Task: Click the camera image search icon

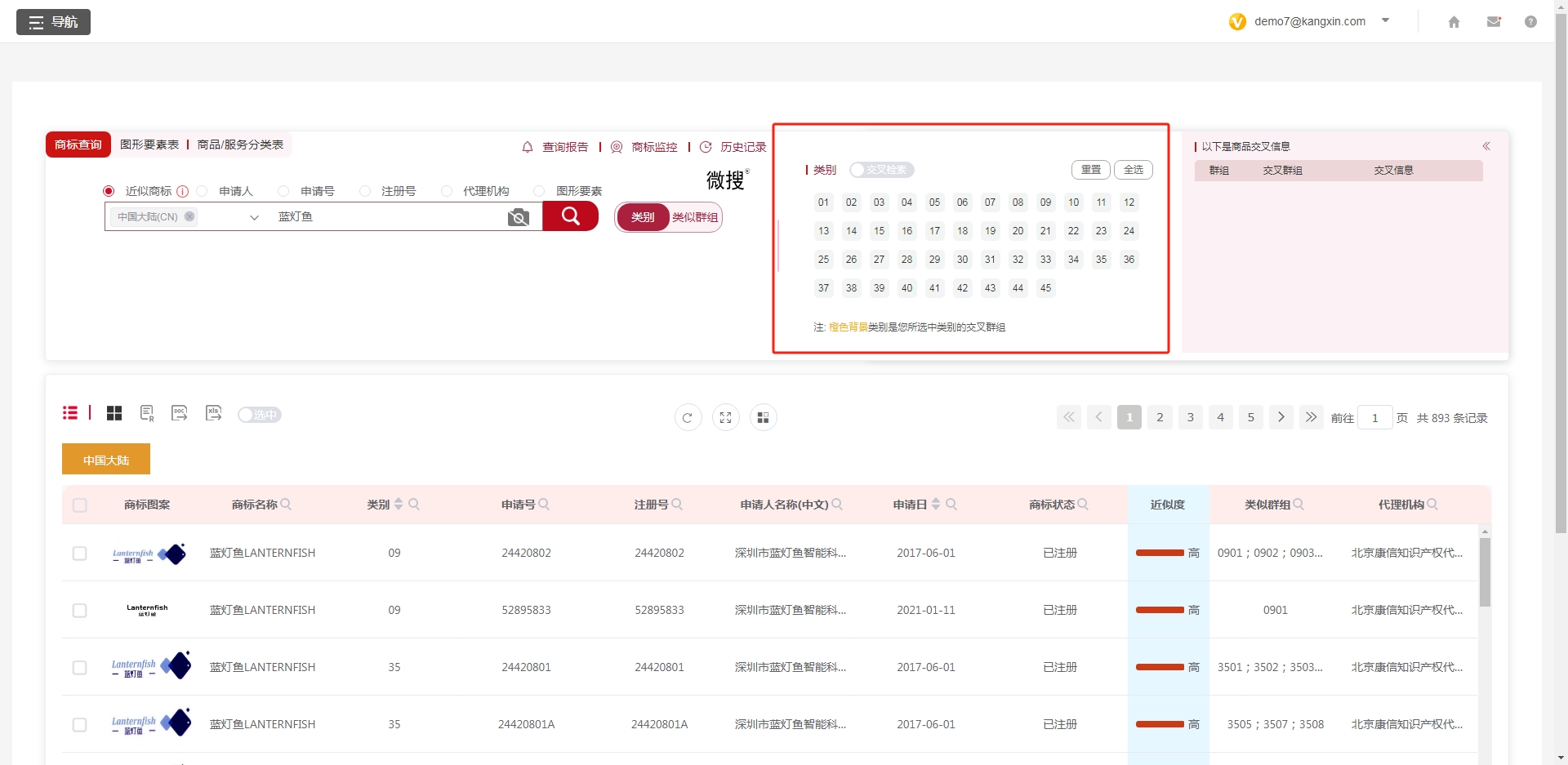Action: click(x=519, y=217)
